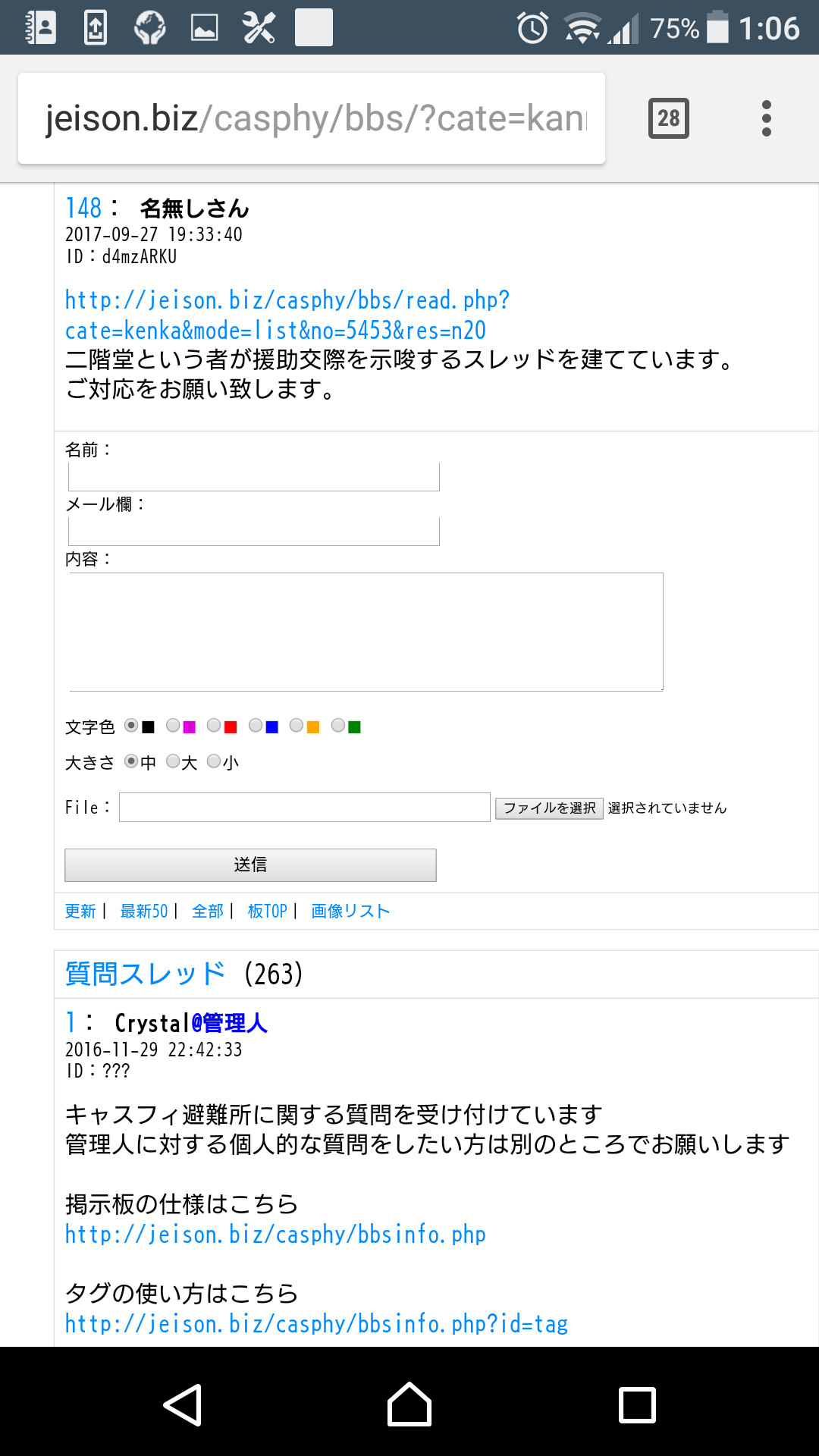Tap the Android home navigation button

(x=409, y=1404)
